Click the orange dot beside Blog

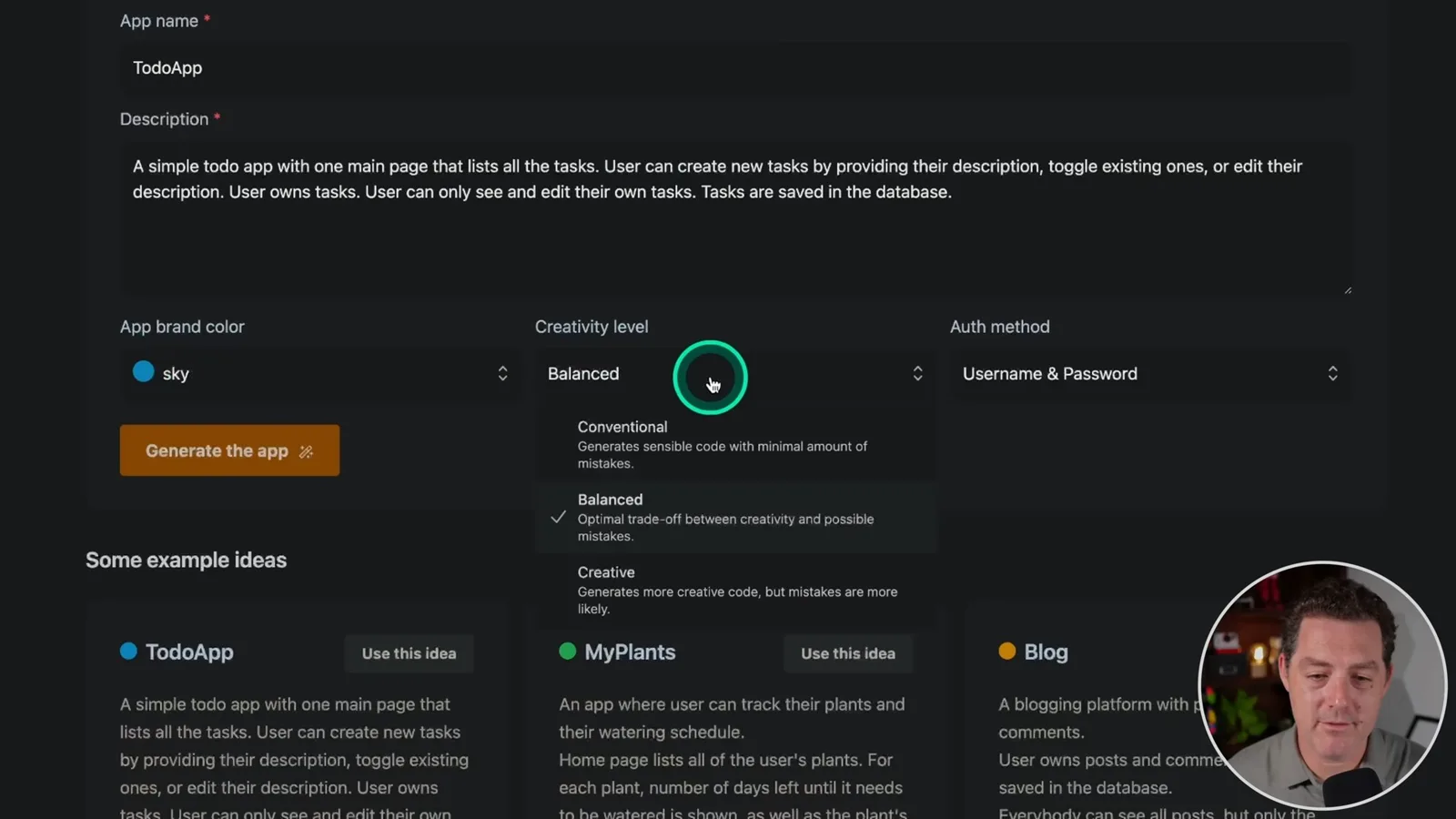(x=1006, y=651)
